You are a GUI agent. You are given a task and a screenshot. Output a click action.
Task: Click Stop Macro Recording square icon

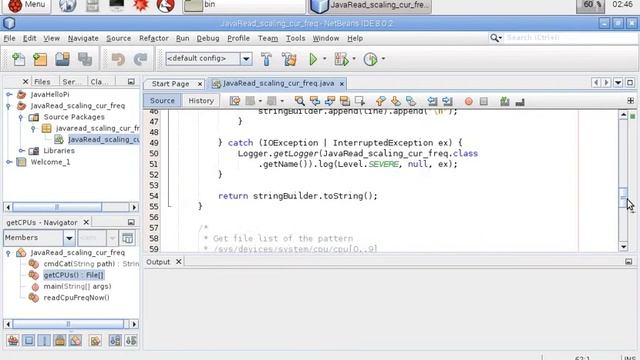pos(484,101)
